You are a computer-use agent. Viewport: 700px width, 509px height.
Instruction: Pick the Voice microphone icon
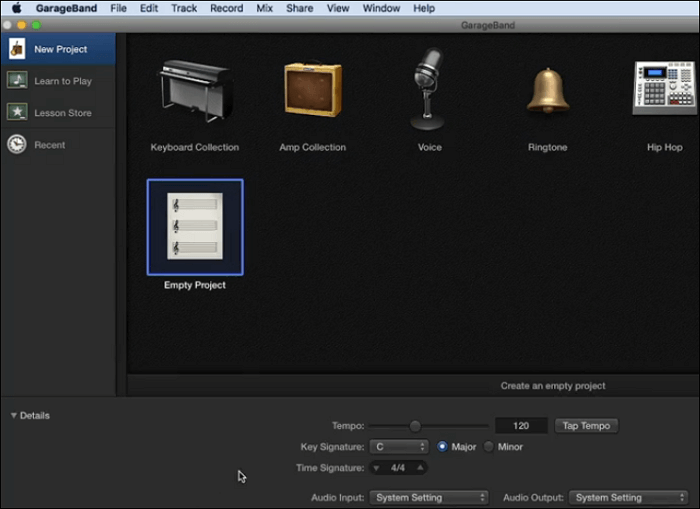[428, 89]
